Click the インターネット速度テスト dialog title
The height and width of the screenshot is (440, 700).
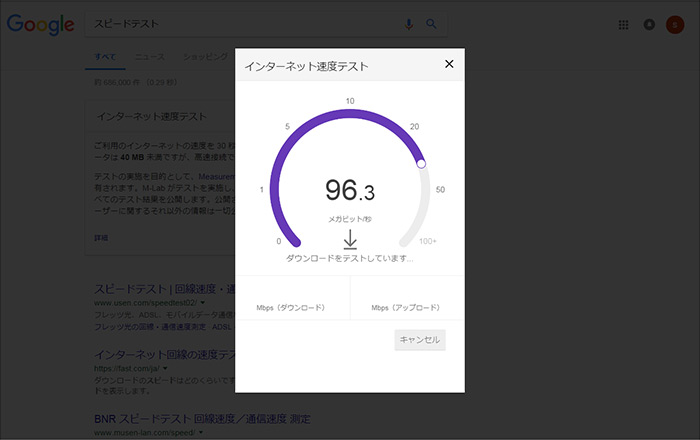coord(307,66)
